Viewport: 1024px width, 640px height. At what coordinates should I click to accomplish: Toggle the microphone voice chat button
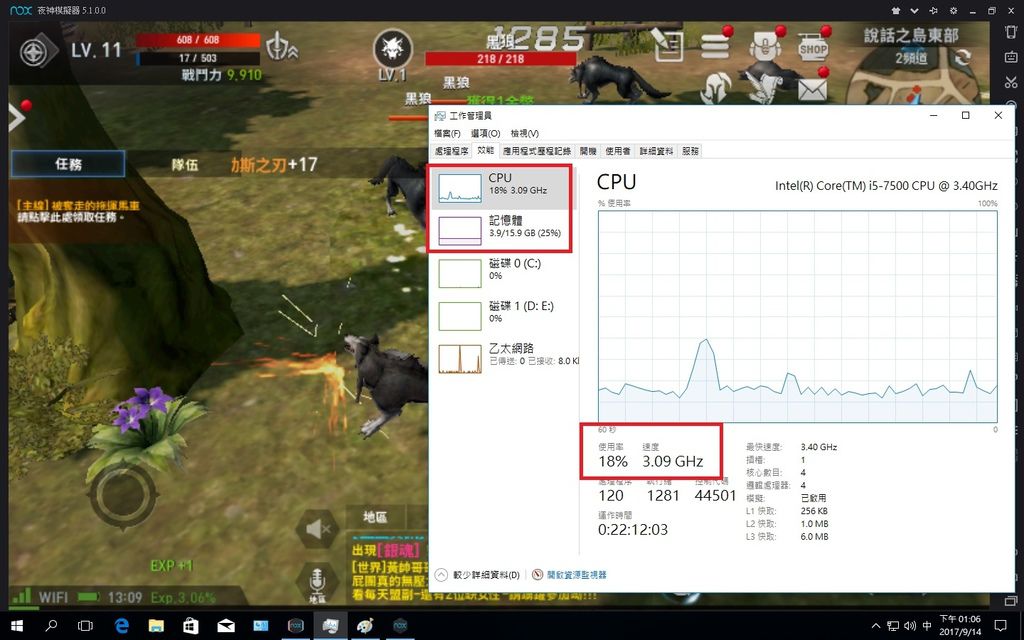[x=317, y=582]
